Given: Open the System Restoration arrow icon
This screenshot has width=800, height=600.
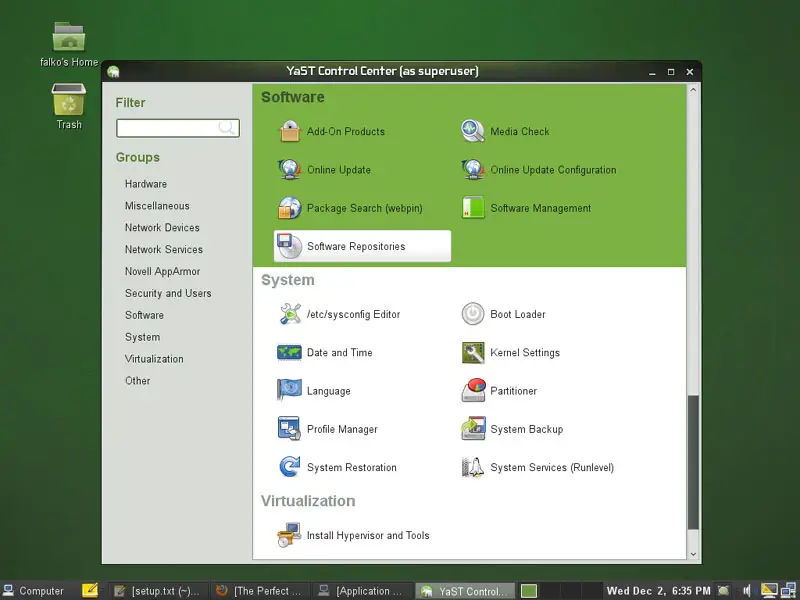Looking at the screenshot, I should point(289,467).
